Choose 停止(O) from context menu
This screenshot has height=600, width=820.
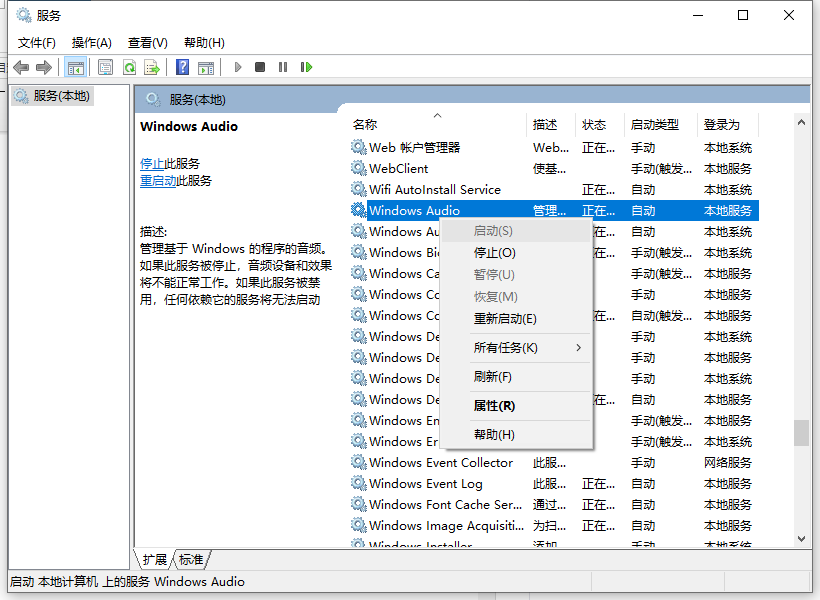point(494,253)
